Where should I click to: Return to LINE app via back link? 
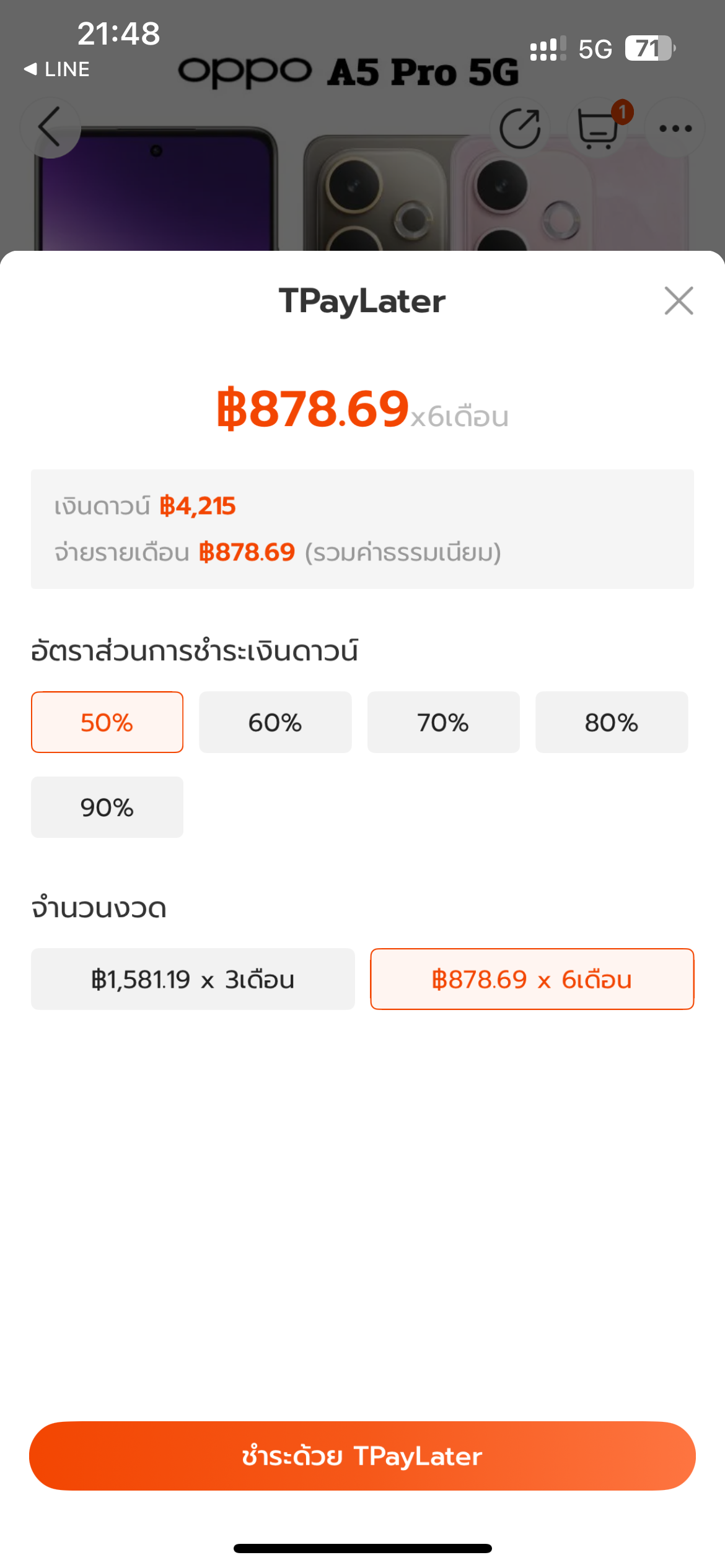click(56, 69)
